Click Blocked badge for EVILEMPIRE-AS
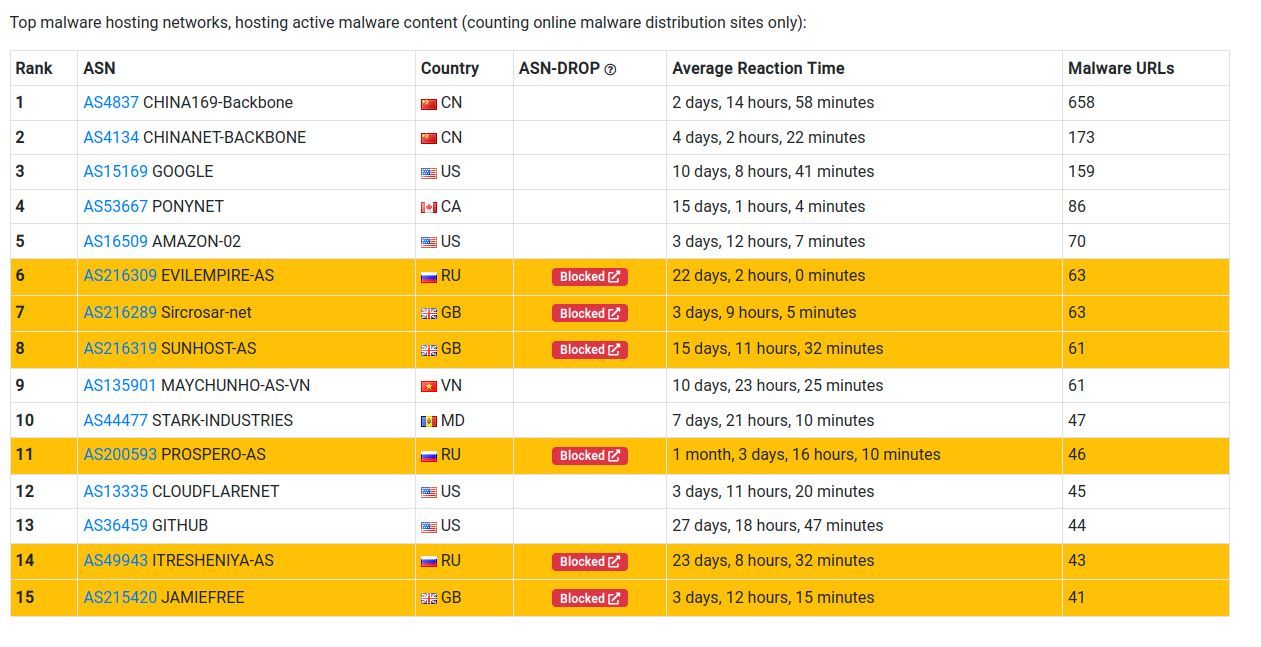The width and height of the screenshot is (1261, 647). point(589,277)
